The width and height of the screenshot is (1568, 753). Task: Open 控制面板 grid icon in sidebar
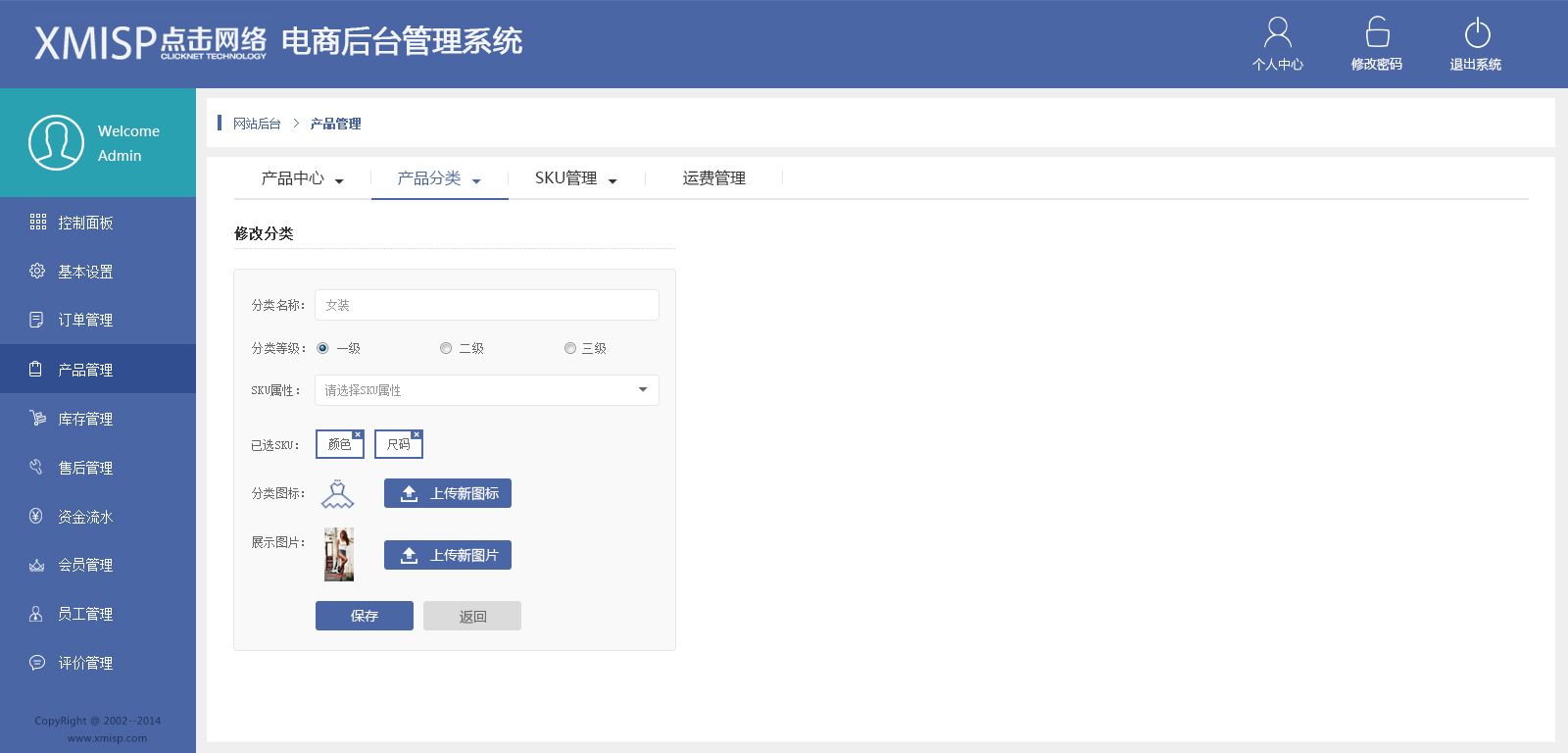(38, 222)
